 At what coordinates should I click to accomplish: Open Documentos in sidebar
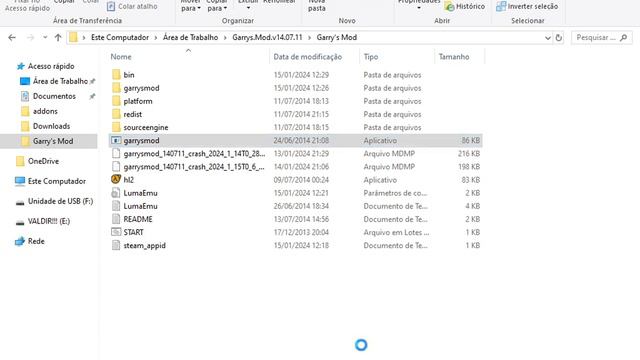[x=54, y=96]
